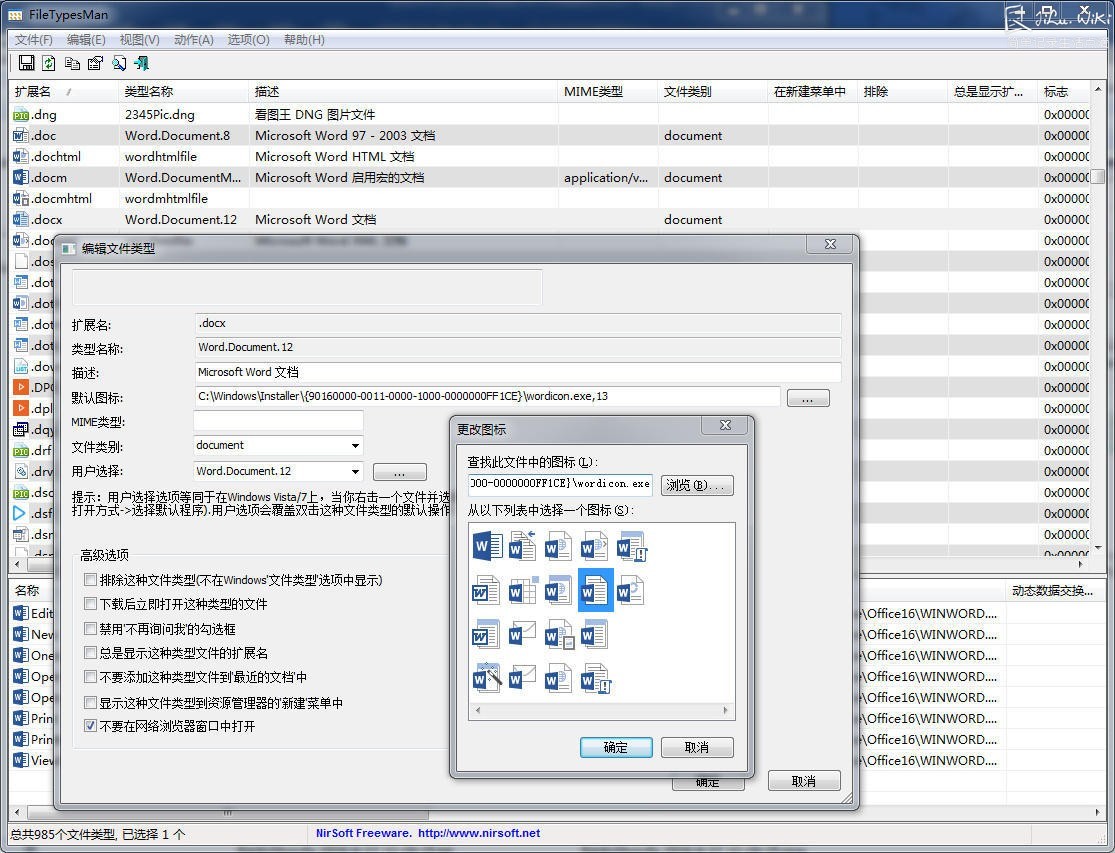
Task: Open the 选项(O) menu
Action: click(x=248, y=40)
